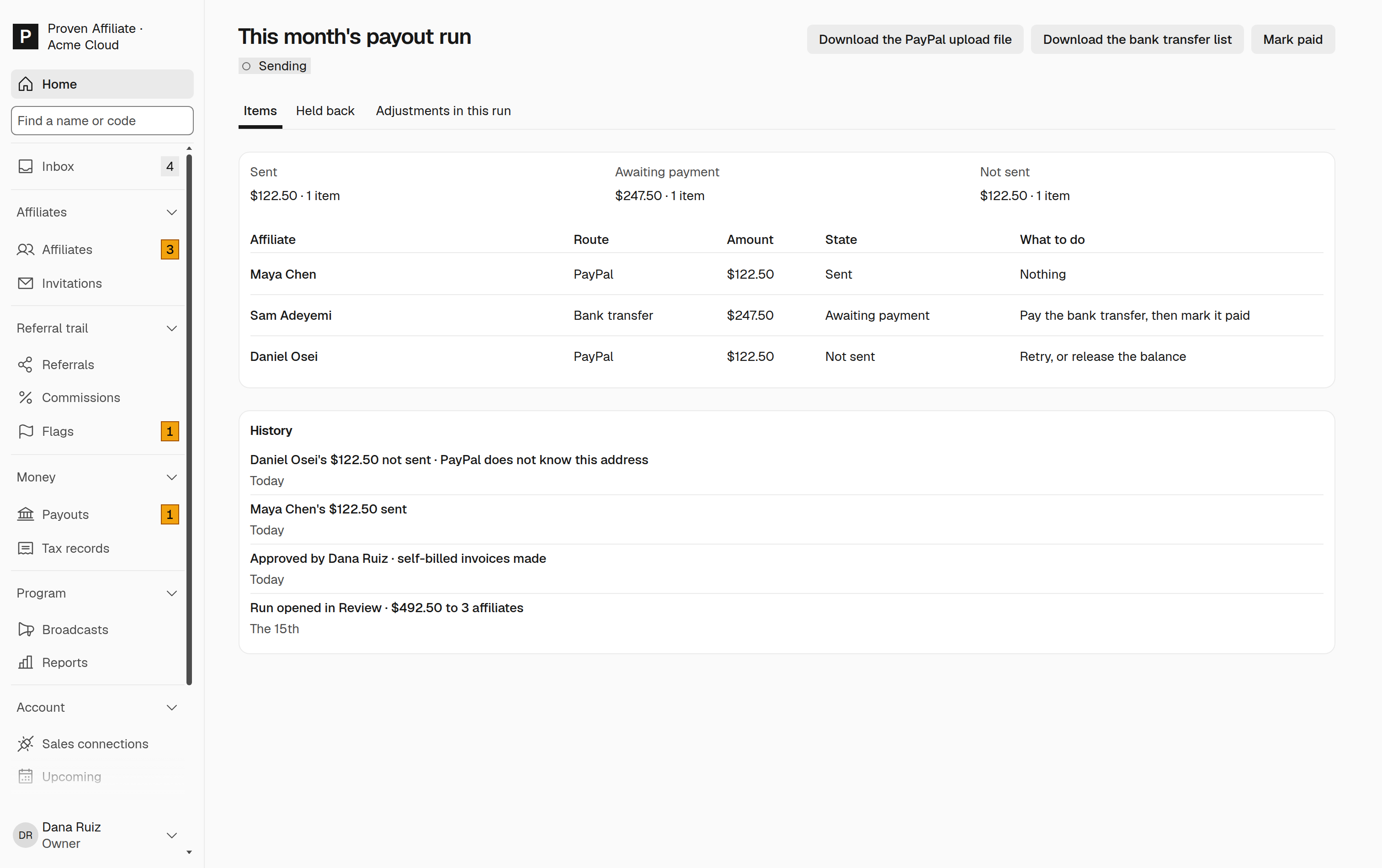Click history entry 'Run opened in Review'
The image size is (1382, 868).
pos(786,618)
